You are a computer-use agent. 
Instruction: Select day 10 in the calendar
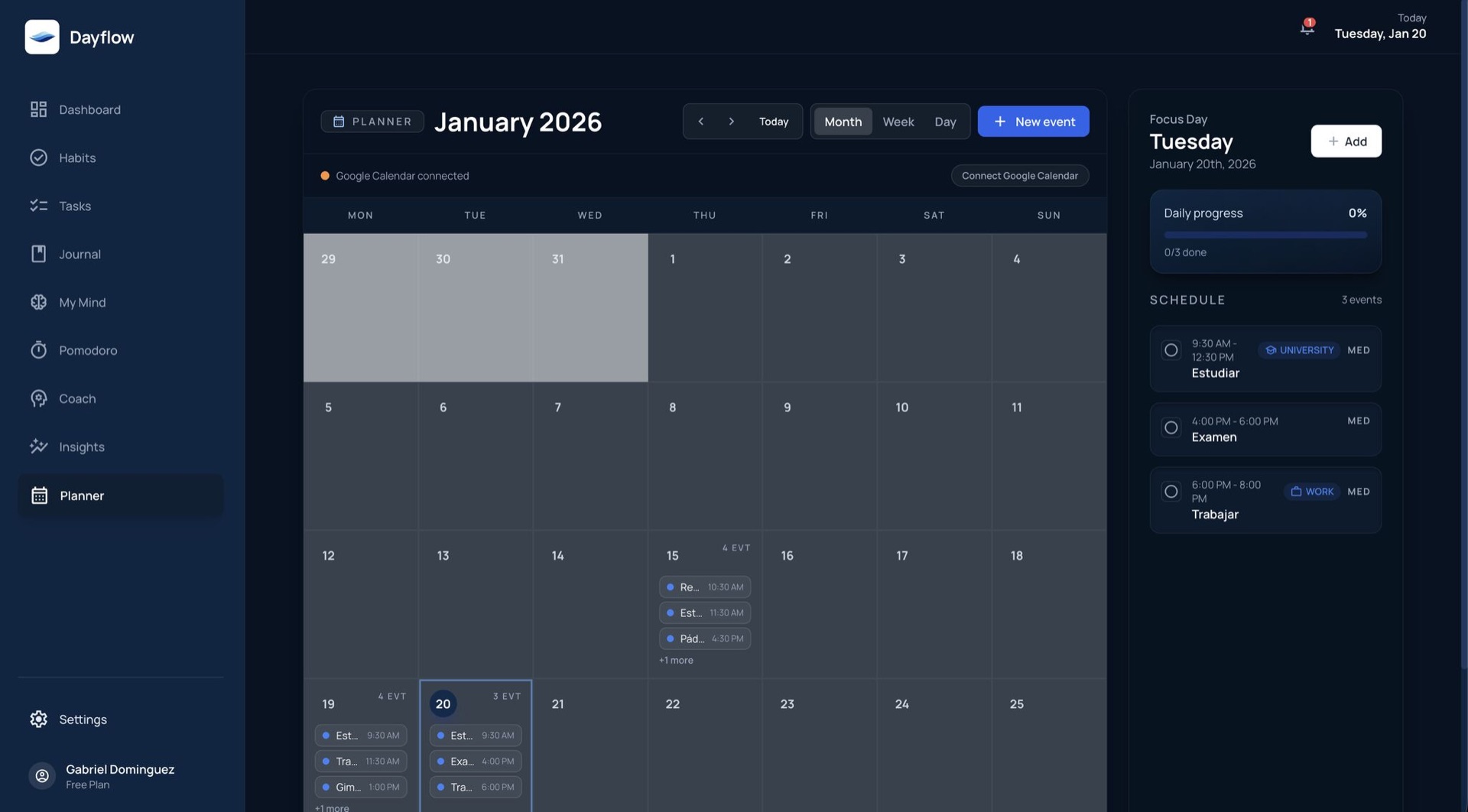click(934, 456)
